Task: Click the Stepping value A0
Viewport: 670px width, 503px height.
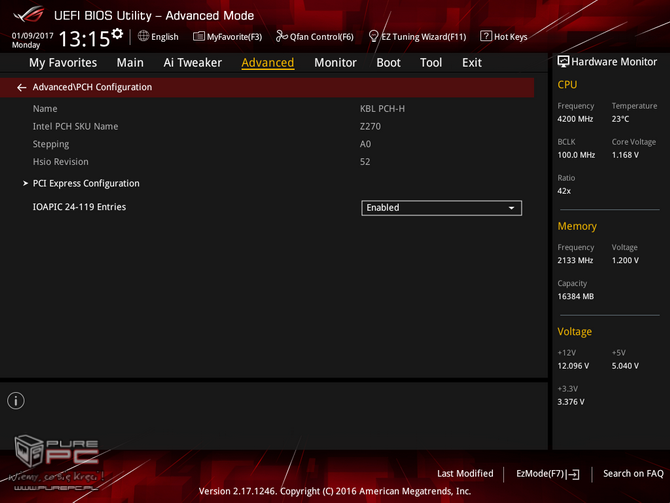Action: pyautogui.click(x=365, y=144)
